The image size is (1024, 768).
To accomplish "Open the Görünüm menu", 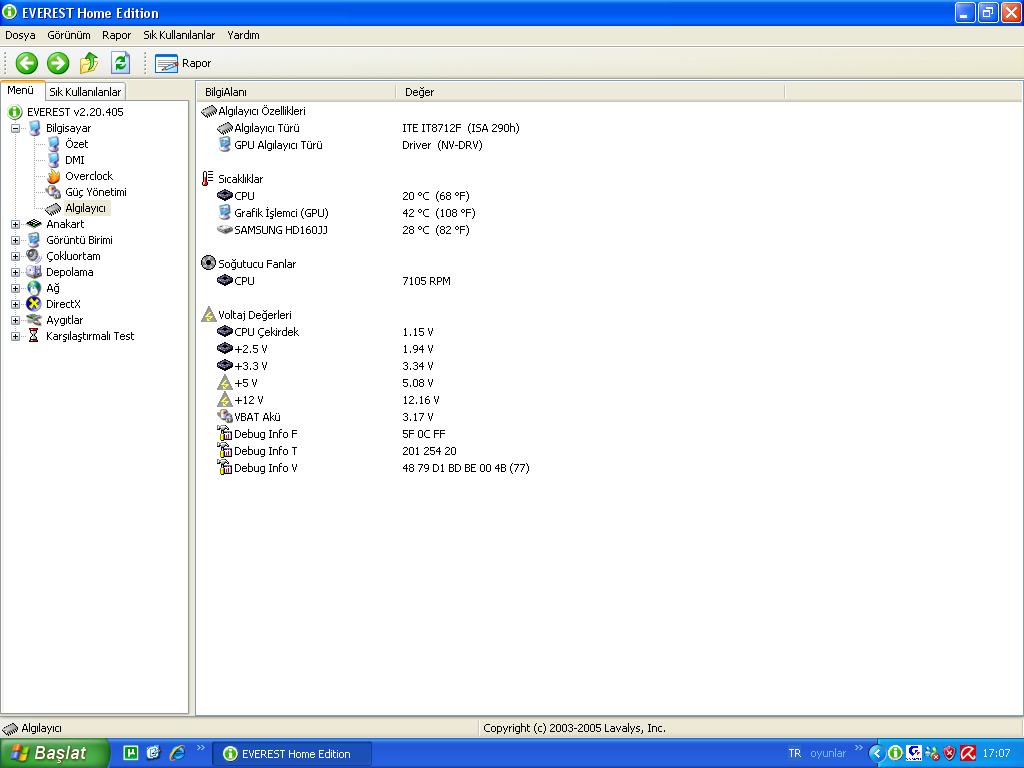I will 69,35.
